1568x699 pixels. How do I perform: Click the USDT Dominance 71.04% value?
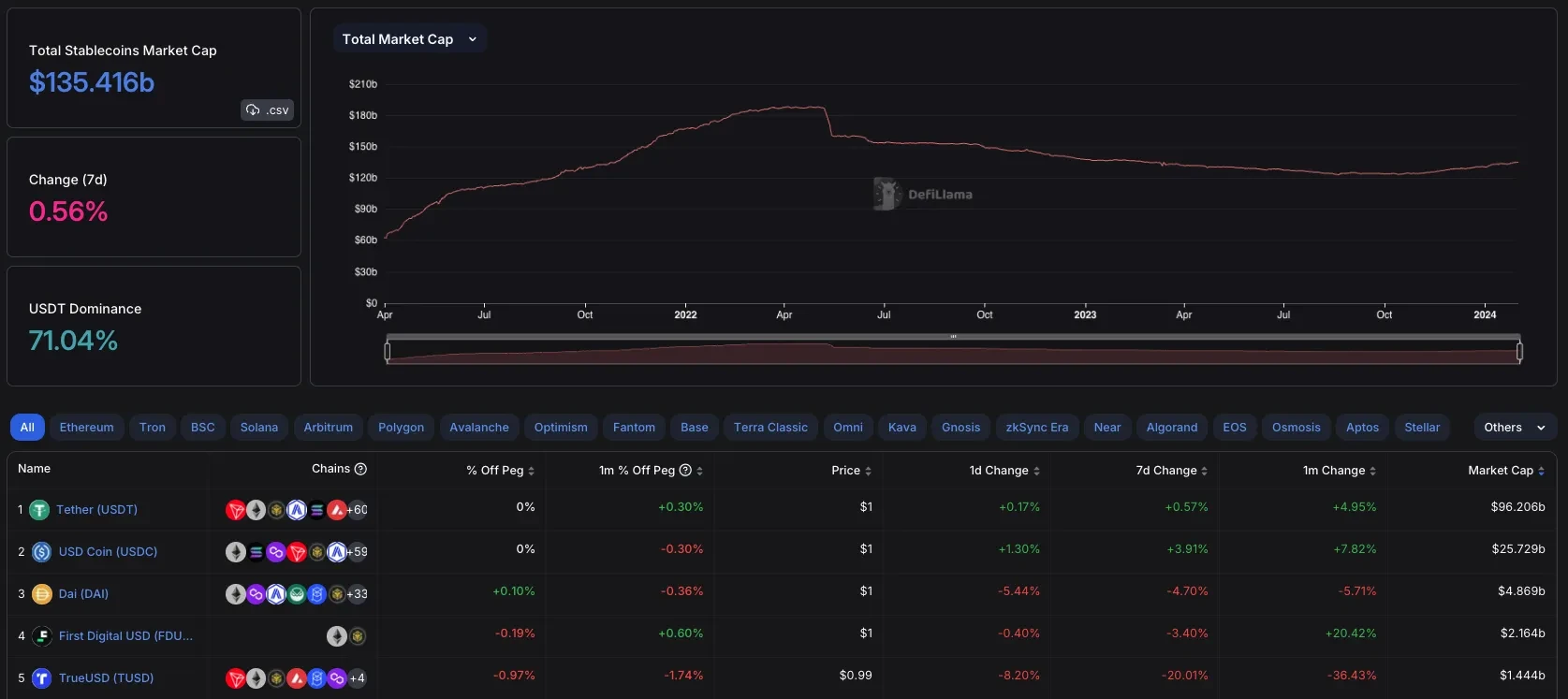(x=73, y=341)
